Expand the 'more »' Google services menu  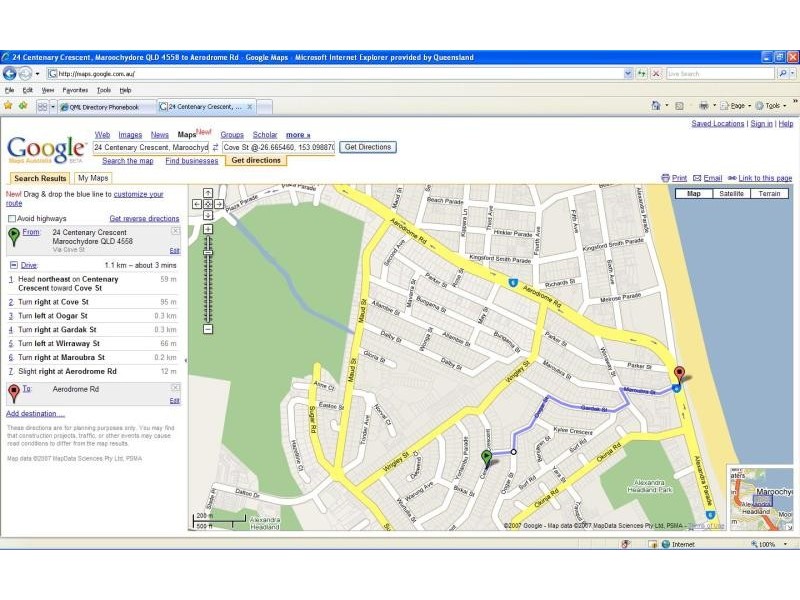(x=298, y=135)
